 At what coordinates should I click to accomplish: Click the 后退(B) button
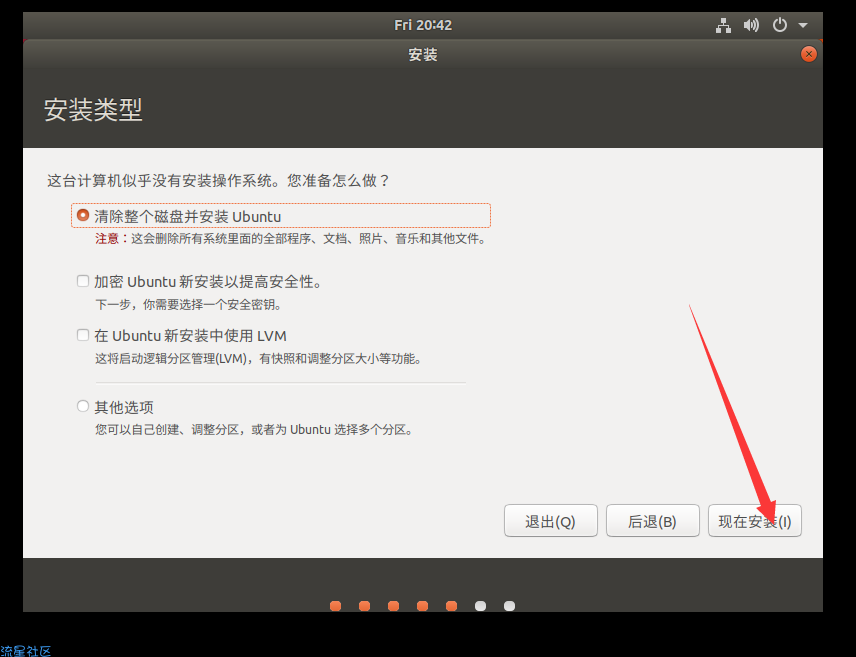[x=652, y=521]
